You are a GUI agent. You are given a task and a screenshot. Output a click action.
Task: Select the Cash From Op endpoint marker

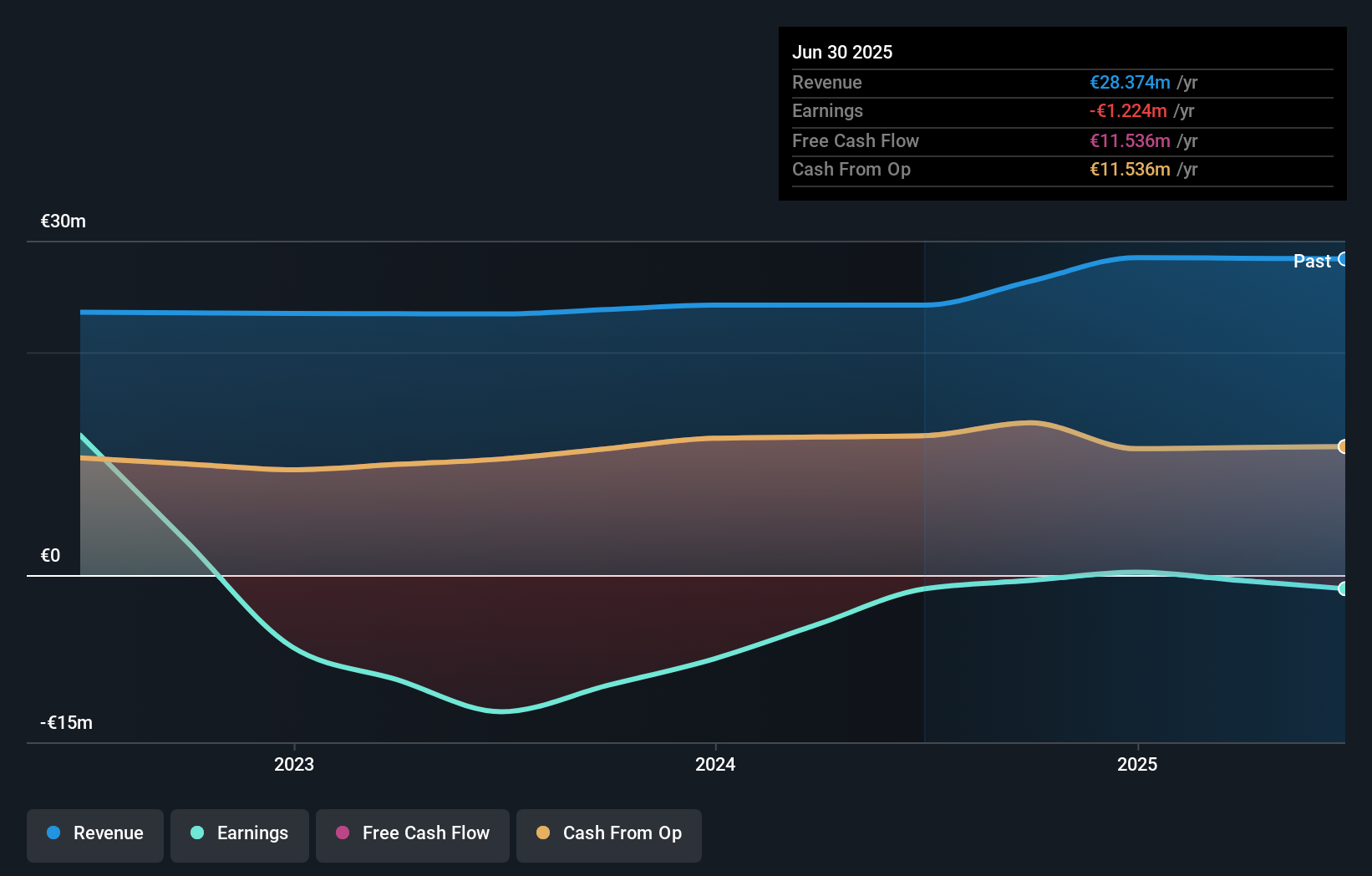click(1344, 446)
